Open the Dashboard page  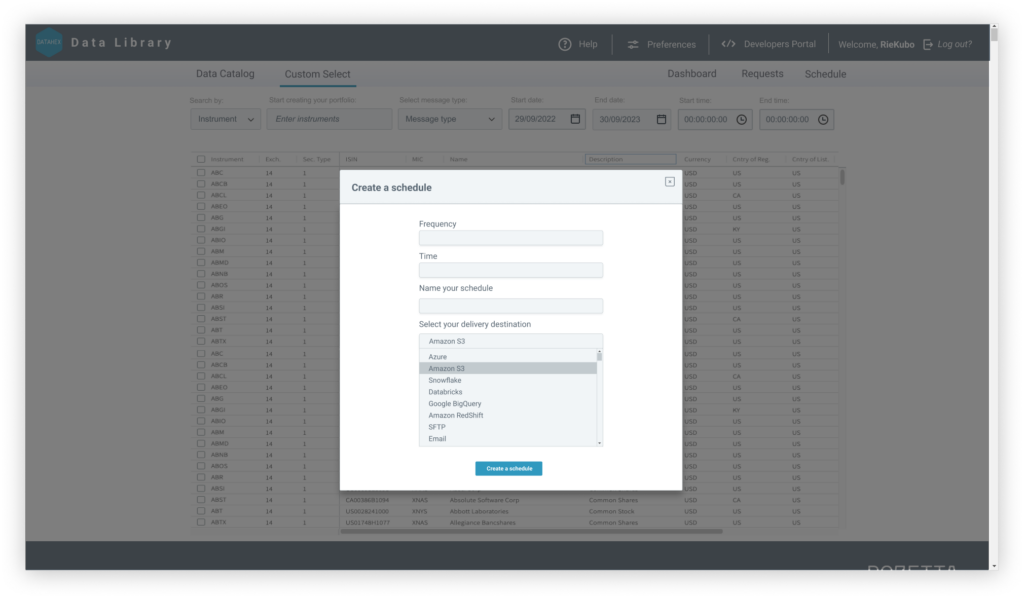tap(694, 73)
